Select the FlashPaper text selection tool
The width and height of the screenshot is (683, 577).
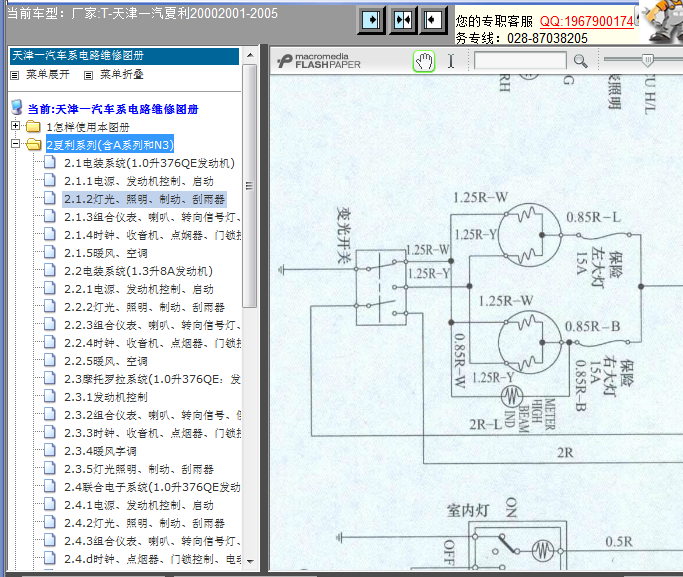451,61
